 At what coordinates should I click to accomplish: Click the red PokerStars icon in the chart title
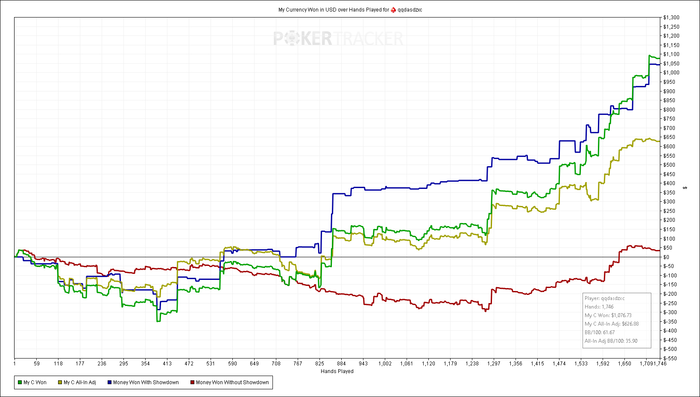click(x=393, y=9)
